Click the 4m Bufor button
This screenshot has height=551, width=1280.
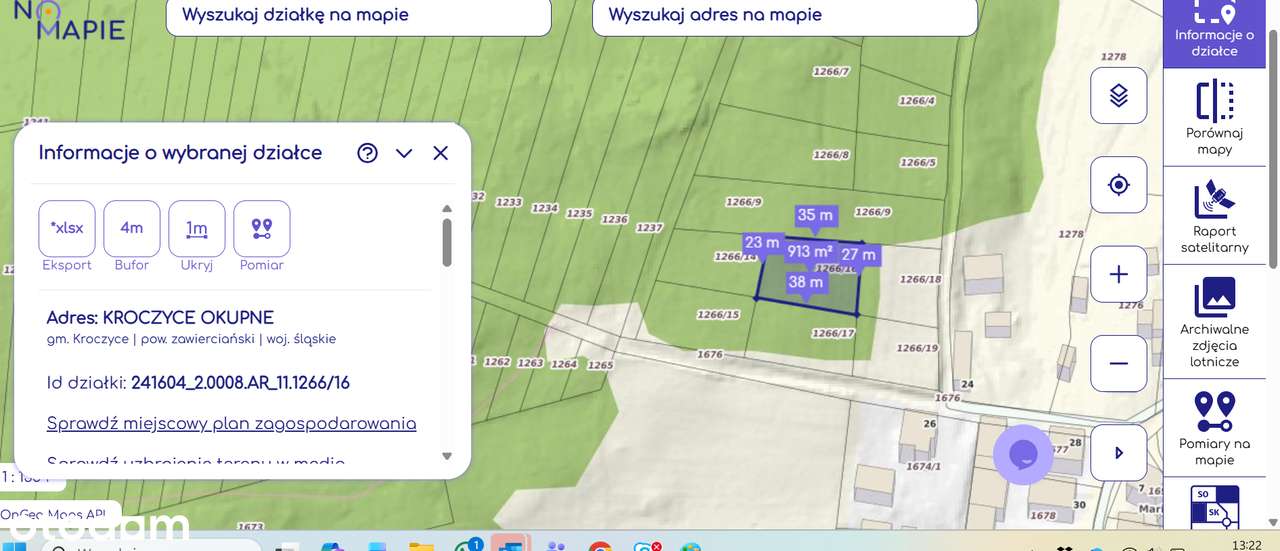tap(132, 228)
